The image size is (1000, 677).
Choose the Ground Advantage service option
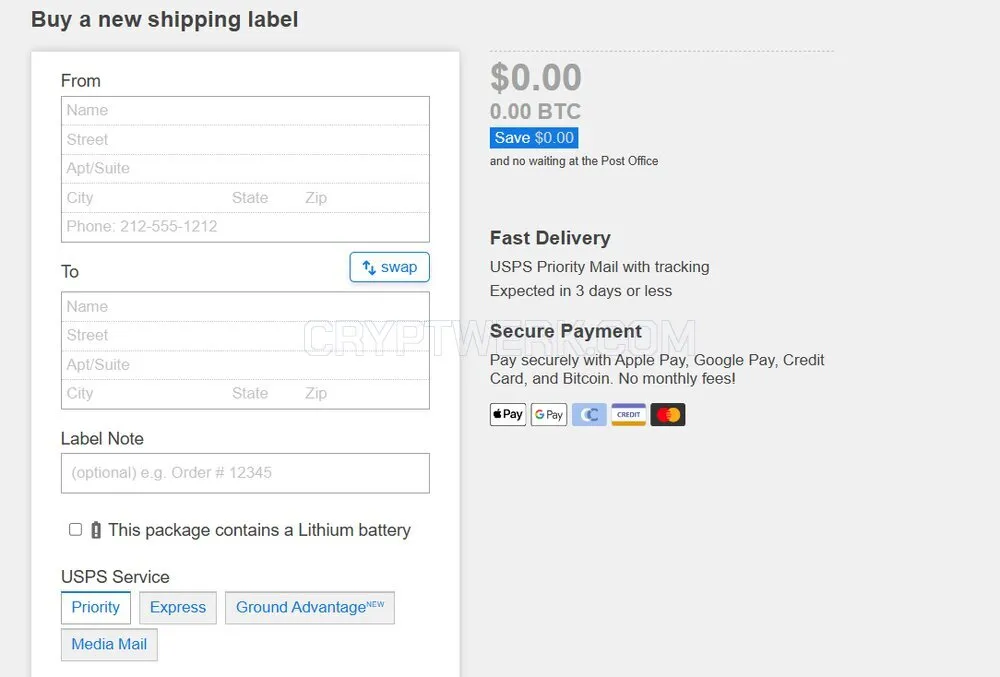pos(310,608)
